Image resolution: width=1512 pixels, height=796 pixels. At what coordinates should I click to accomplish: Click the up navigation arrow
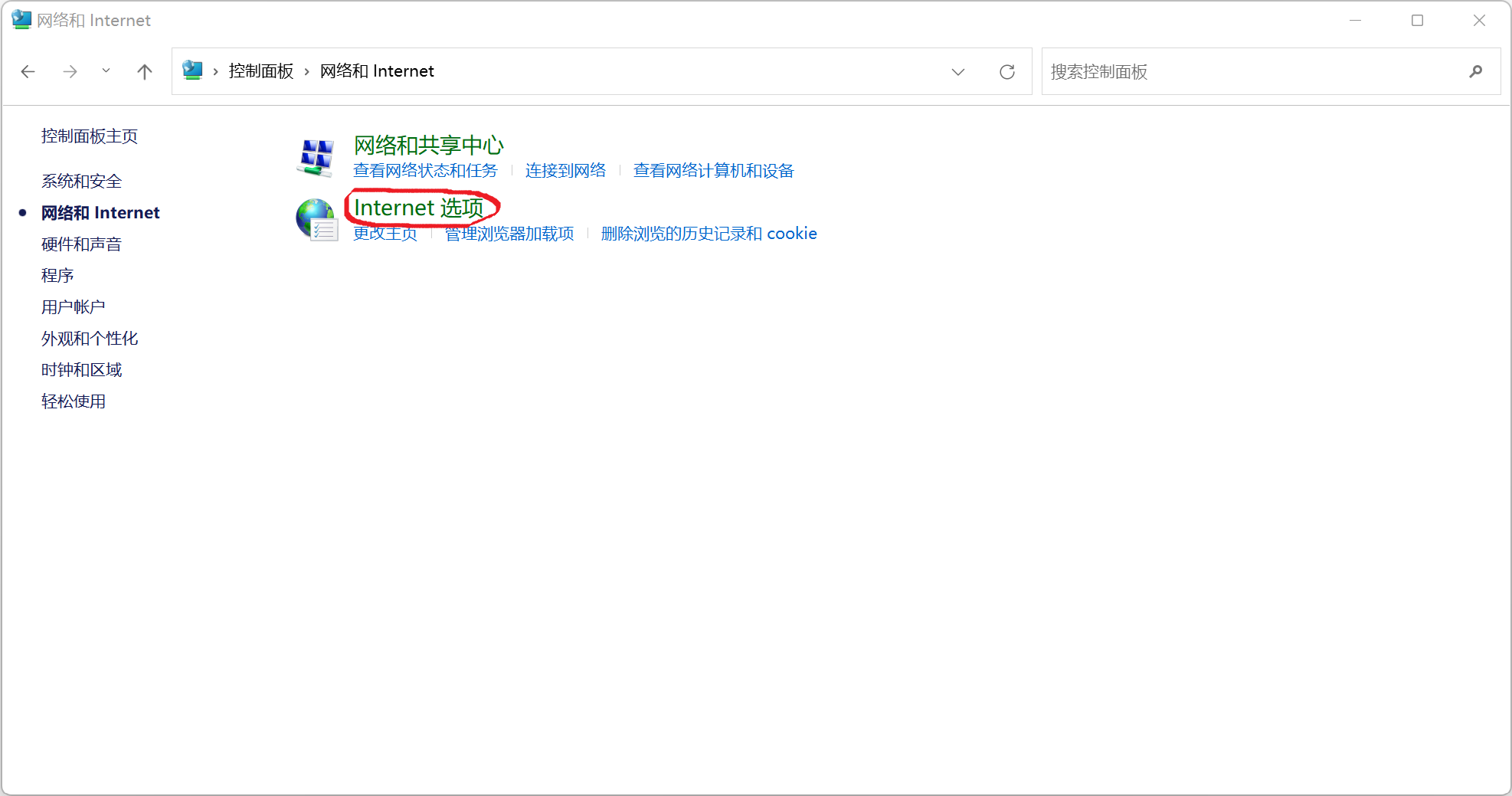144,71
